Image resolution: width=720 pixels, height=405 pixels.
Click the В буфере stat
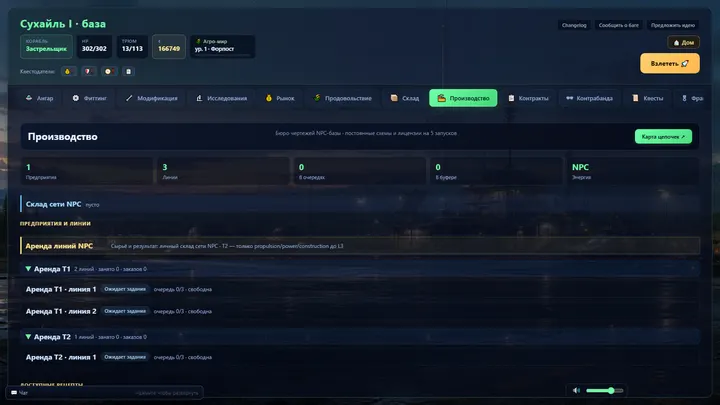tap(496, 171)
